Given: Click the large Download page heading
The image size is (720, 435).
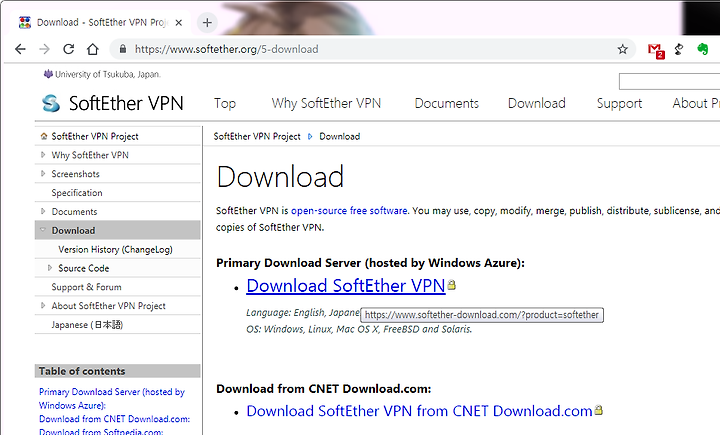Looking at the screenshot, I should click(280, 176).
